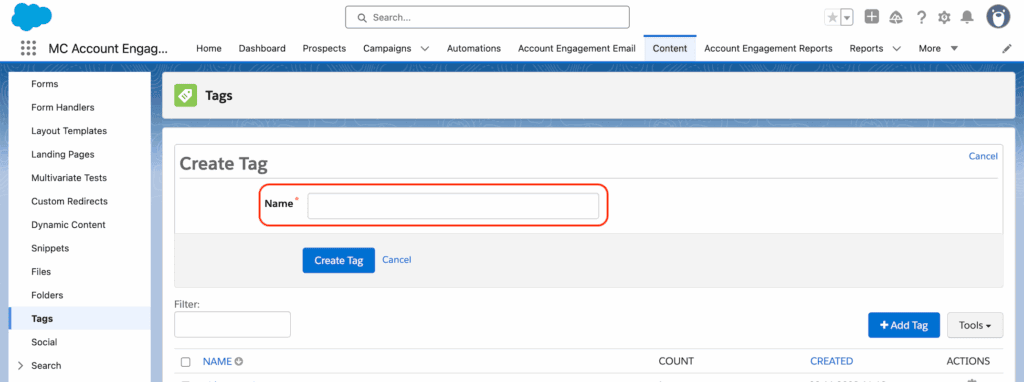Open the Home tab
This screenshot has width=1024, height=382.
209,48
